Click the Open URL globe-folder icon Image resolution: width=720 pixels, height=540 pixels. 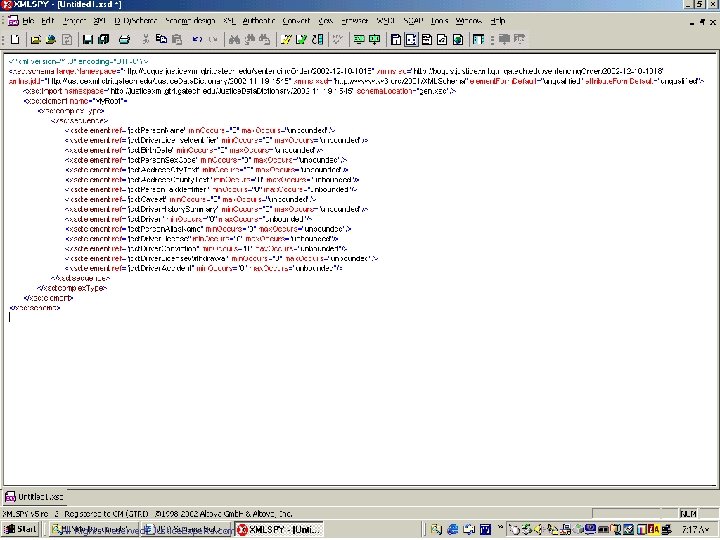coord(51,39)
